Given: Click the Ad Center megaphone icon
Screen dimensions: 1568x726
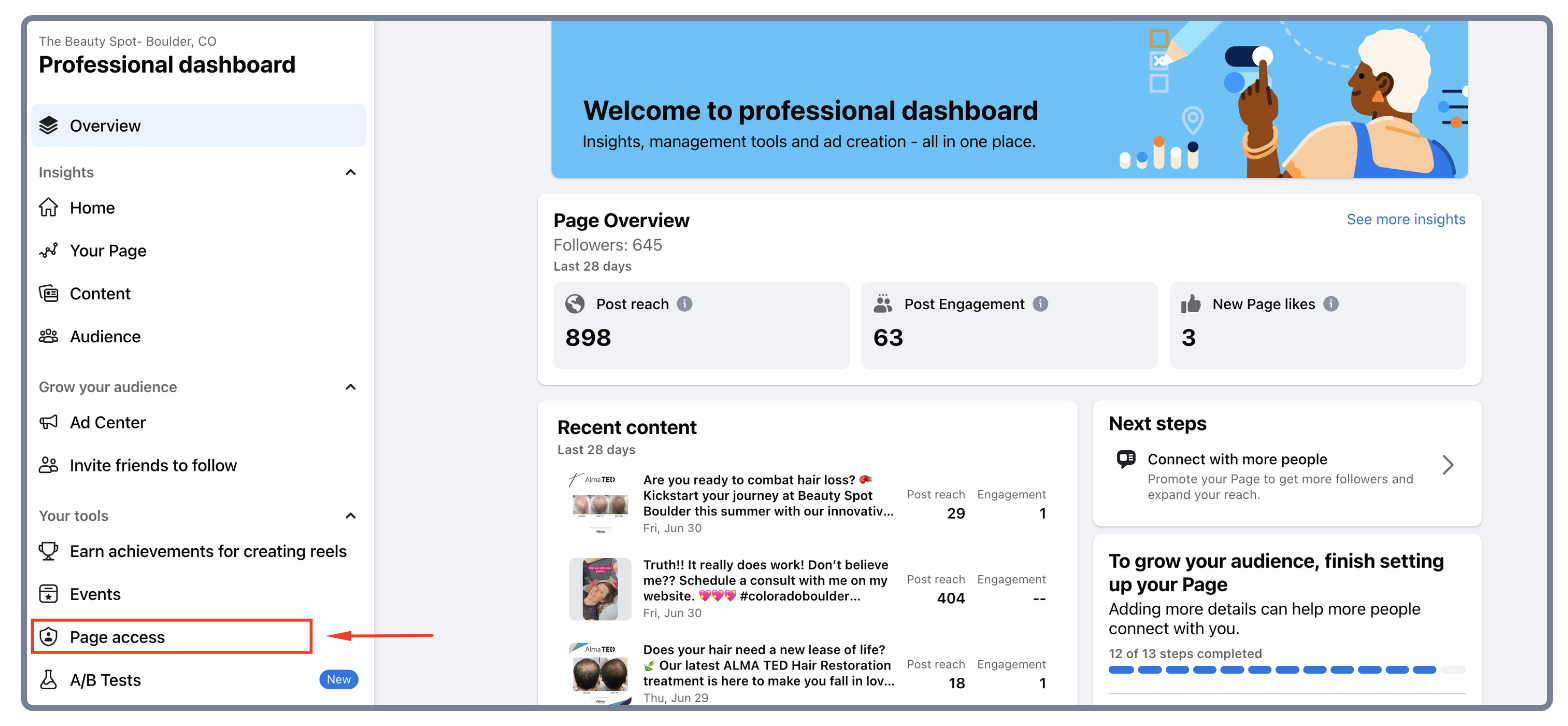Looking at the screenshot, I should point(48,423).
